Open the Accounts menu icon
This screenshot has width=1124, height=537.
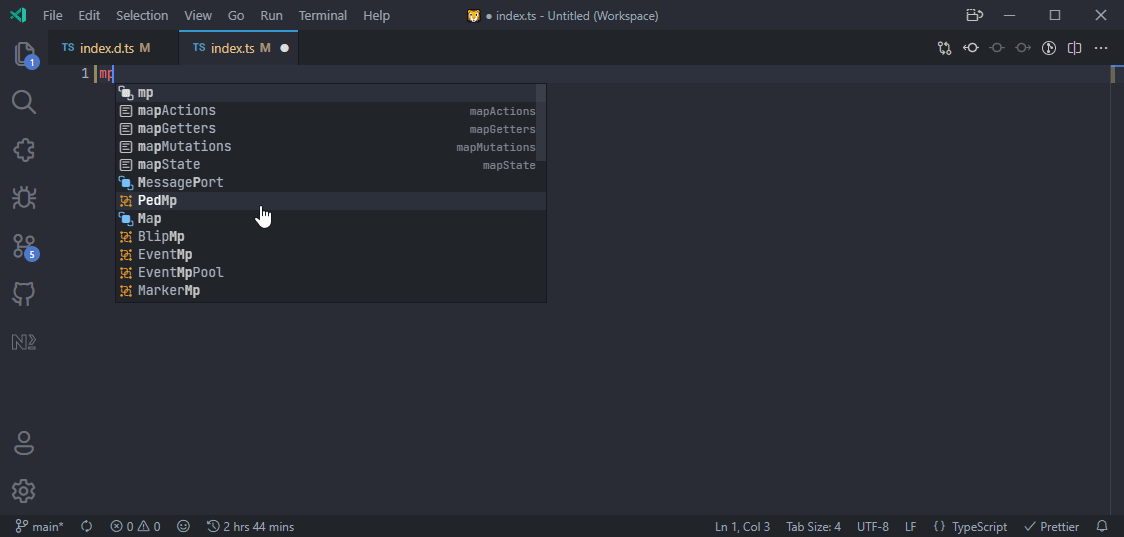click(24, 443)
